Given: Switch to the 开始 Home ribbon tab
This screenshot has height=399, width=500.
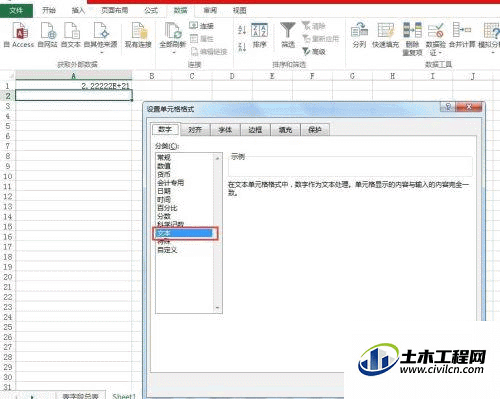Looking at the screenshot, I should [x=49, y=11].
